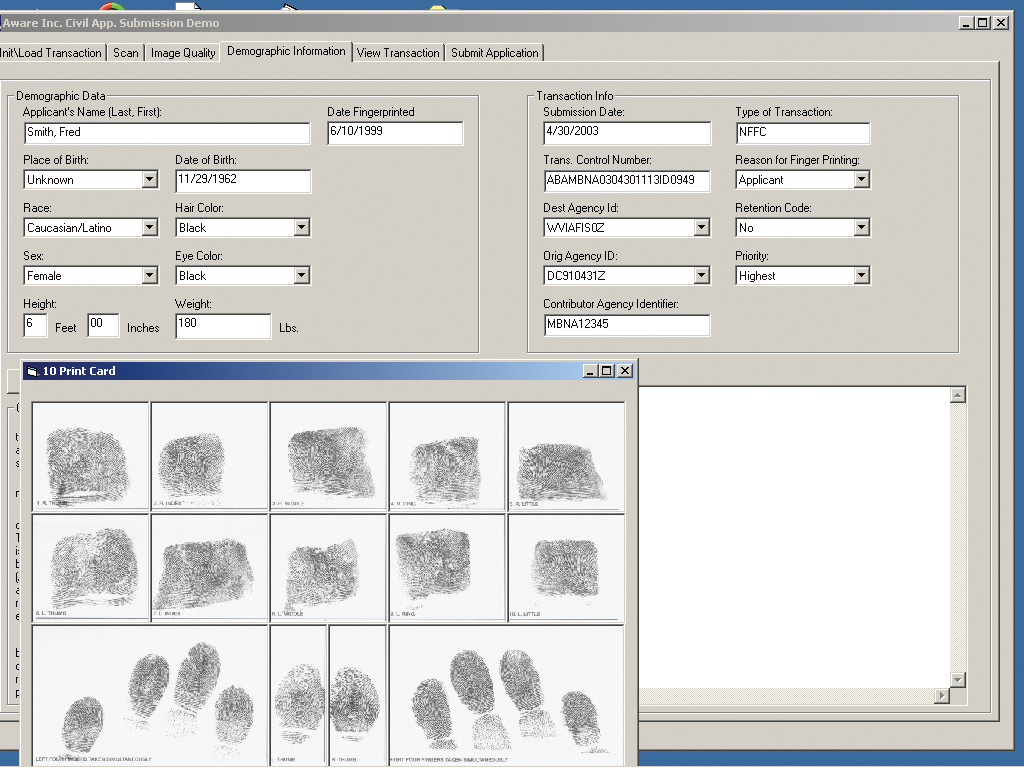Screen dimensions: 1024x768
Task: Expand the Hair Color dropdown
Action: (x=302, y=228)
